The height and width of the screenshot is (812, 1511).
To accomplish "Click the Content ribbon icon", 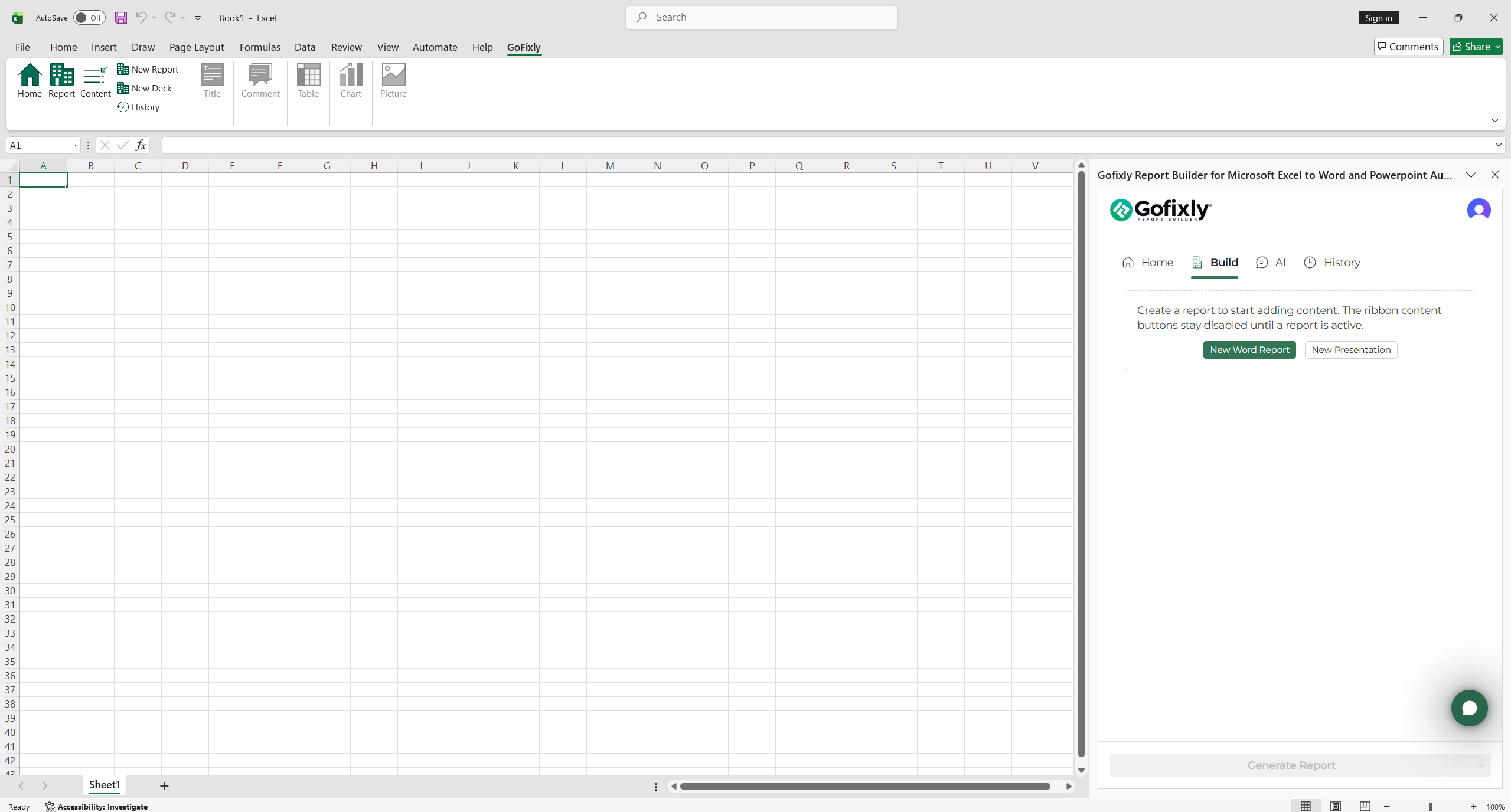I will [x=95, y=80].
